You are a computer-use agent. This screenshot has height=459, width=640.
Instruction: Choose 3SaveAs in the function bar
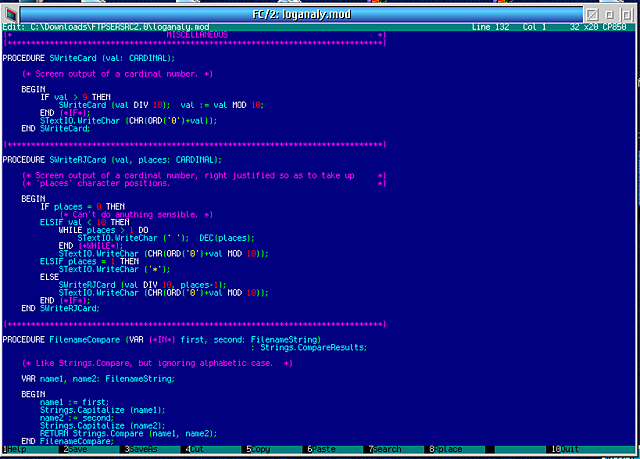141,449
